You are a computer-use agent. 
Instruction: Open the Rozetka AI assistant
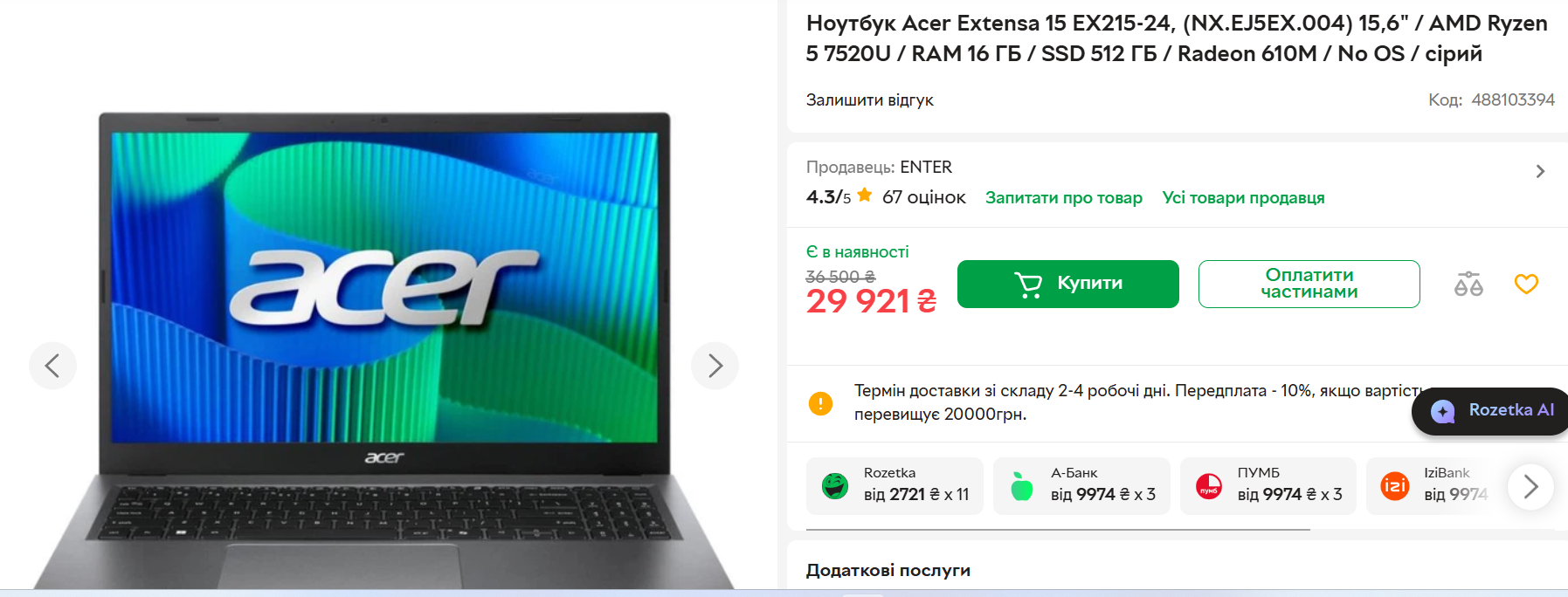click(1492, 410)
